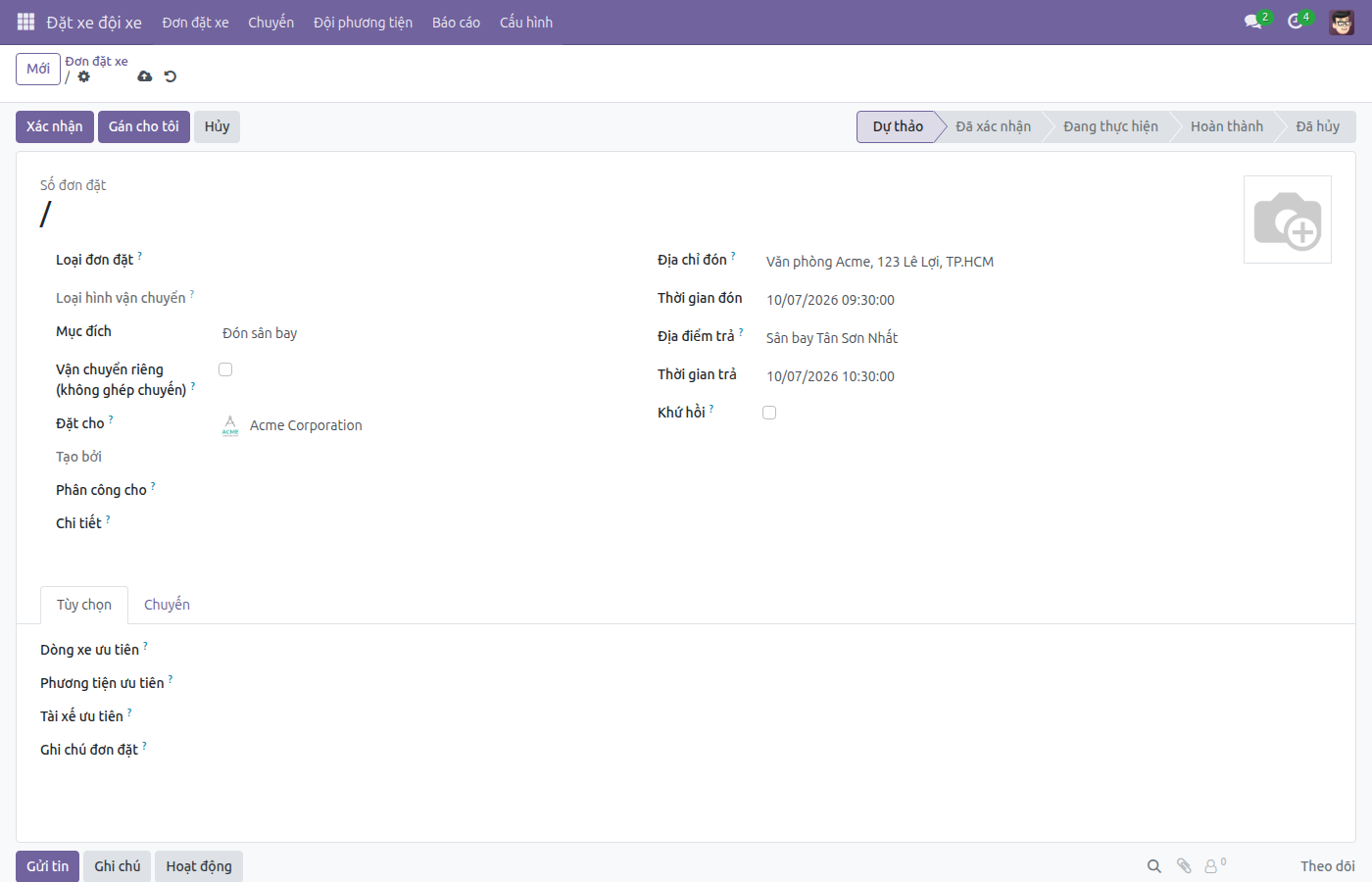The image size is (1372, 882).
Task: Open the Đội phương tiện menu
Action: (363, 23)
